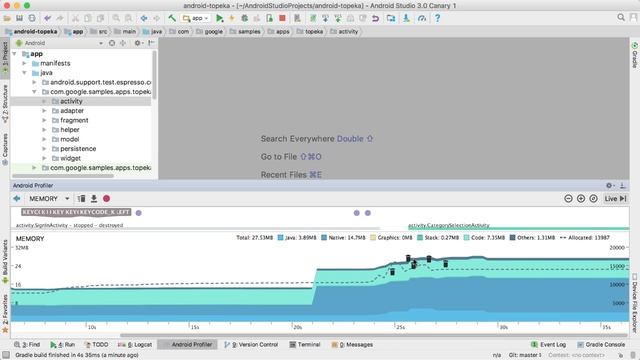Click the profiler timeline horizontal scrollbar

coord(373,335)
